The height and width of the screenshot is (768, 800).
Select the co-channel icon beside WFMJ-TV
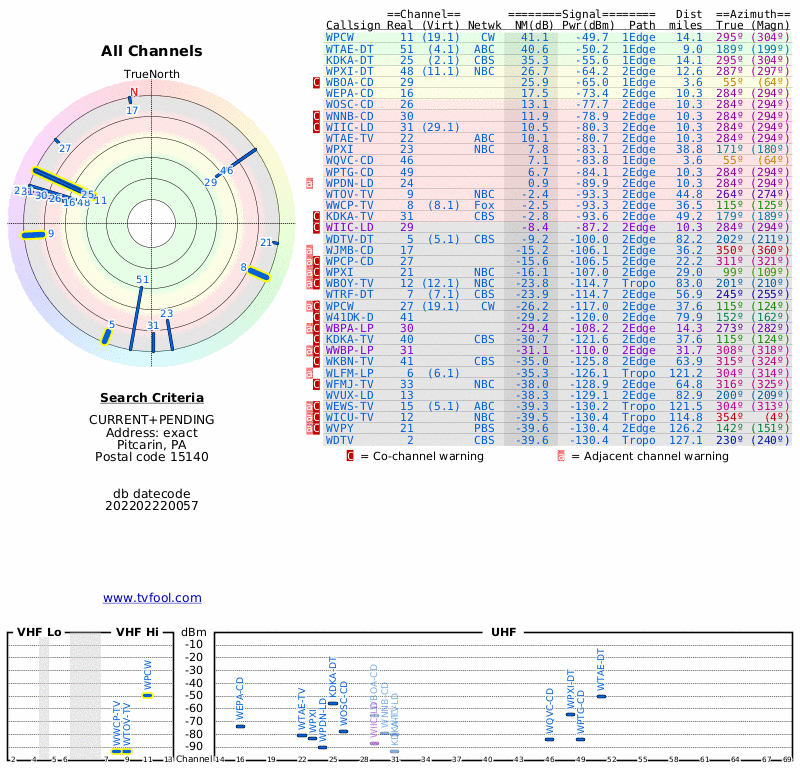(x=316, y=384)
